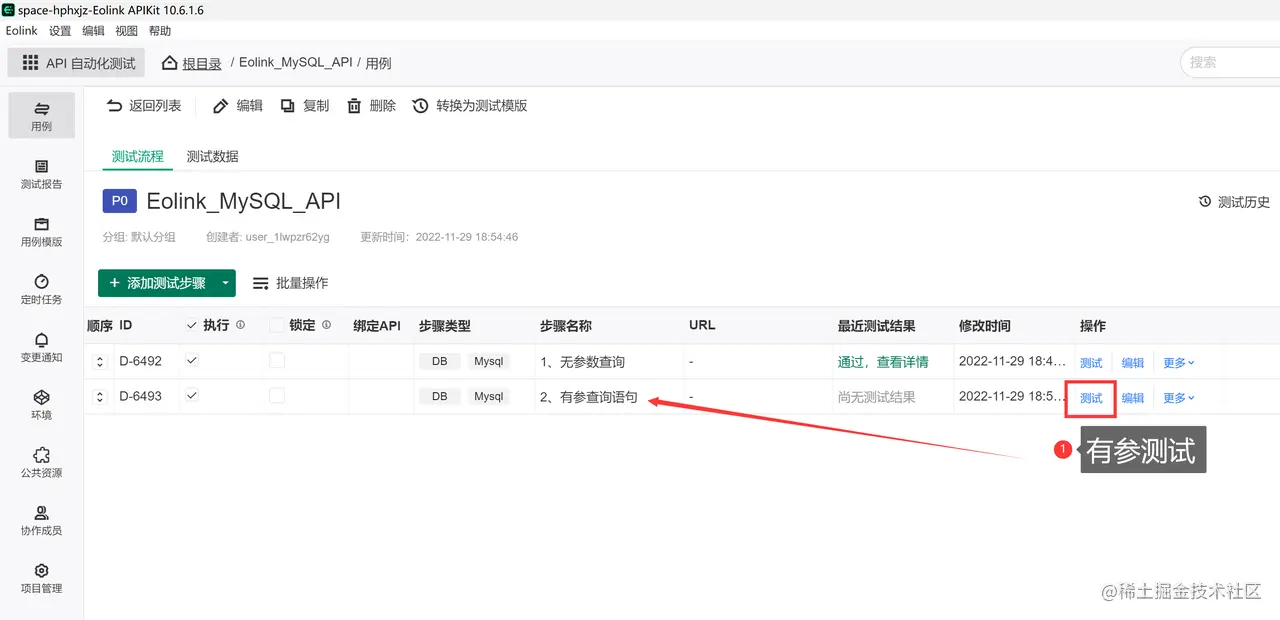Image resolution: width=1280 pixels, height=620 pixels.
Task: Click 测试 link for row D-6493
Action: click(x=1091, y=398)
